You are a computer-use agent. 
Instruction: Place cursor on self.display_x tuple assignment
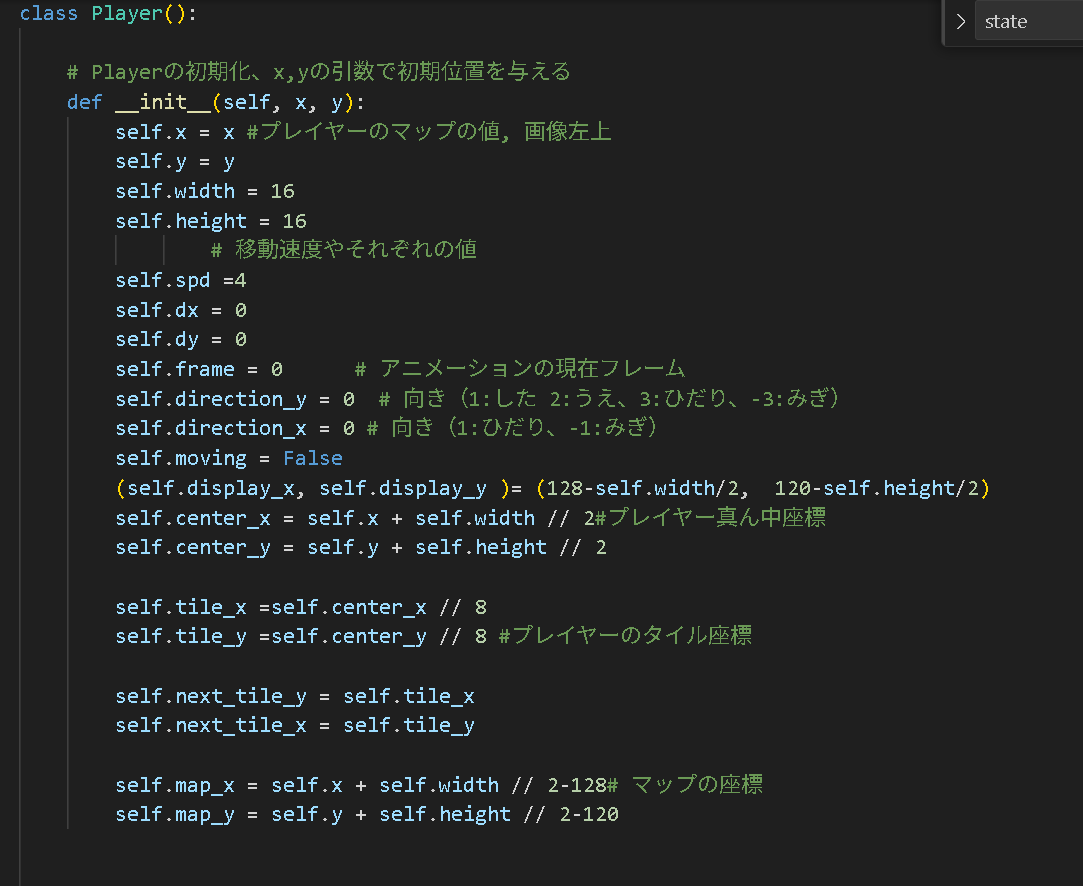pos(553,488)
